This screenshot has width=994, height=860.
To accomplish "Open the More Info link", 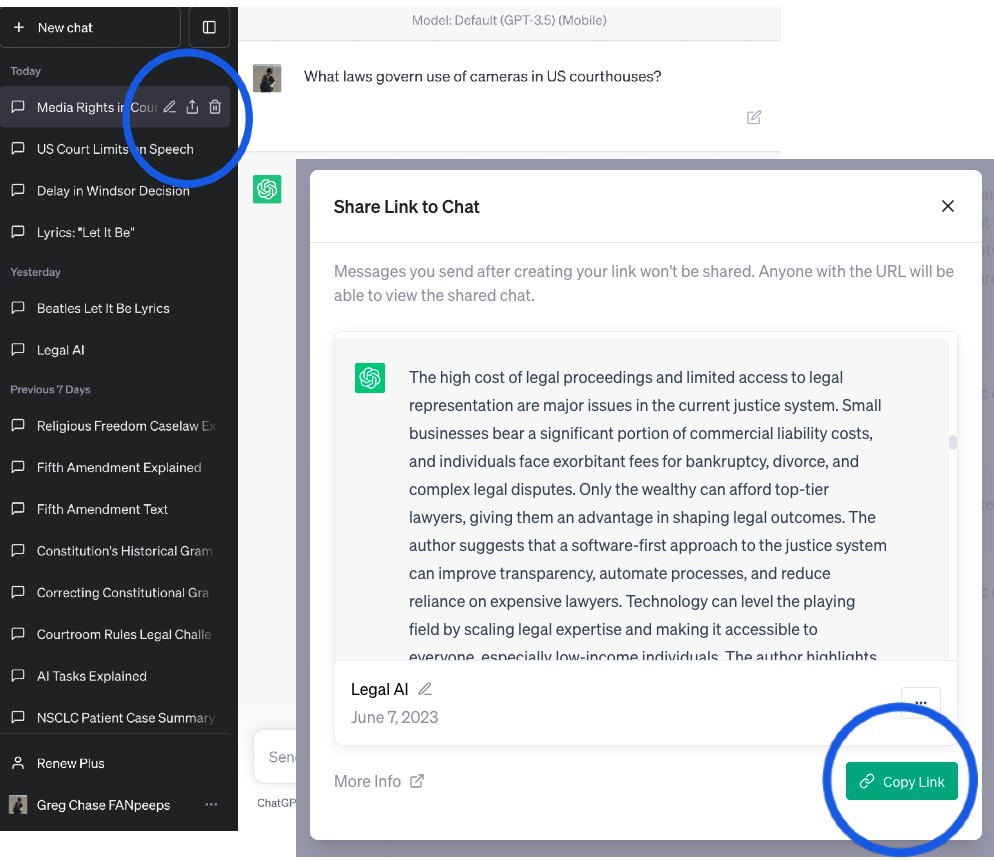I will click(x=378, y=781).
